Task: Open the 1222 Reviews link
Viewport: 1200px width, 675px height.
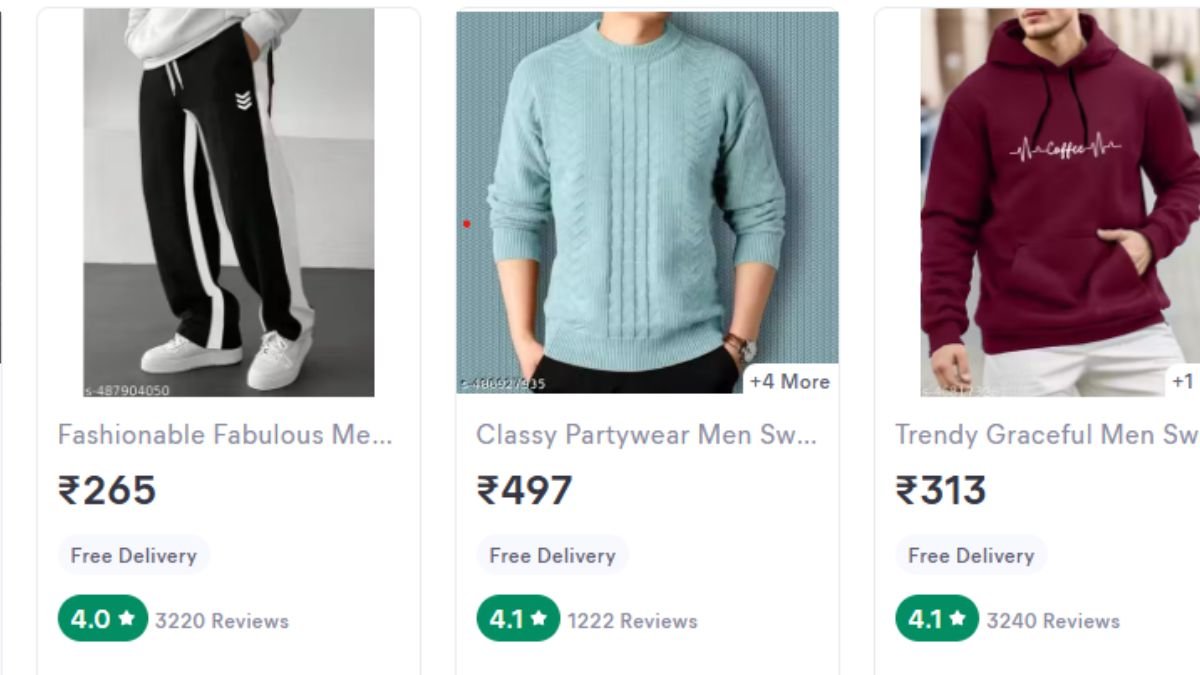Action: click(633, 621)
